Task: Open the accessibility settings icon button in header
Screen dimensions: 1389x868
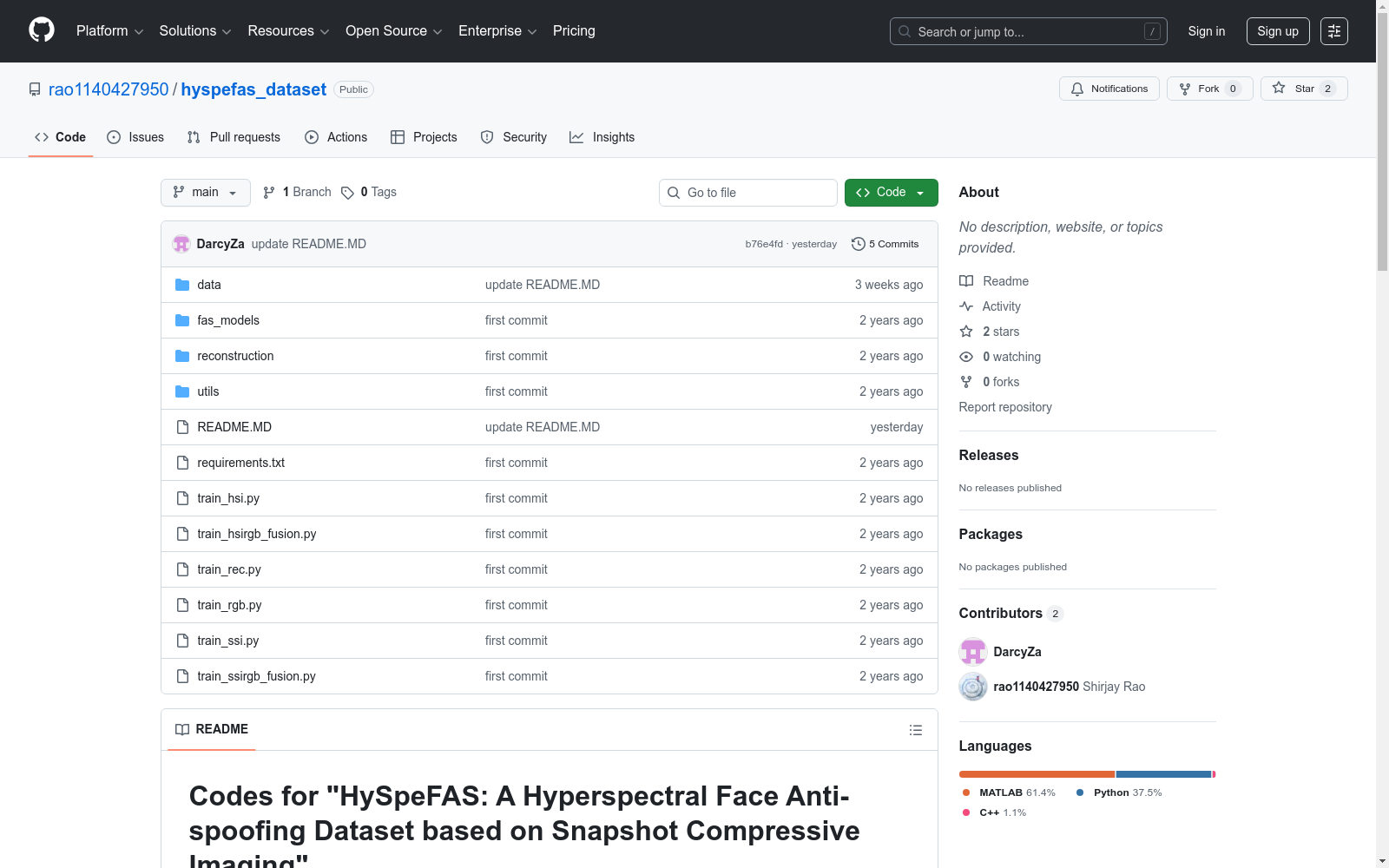Action: (x=1334, y=31)
